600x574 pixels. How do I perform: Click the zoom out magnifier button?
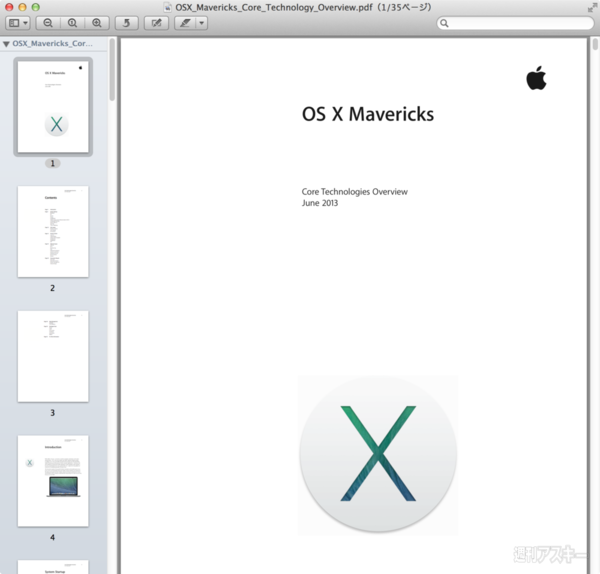(48, 23)
